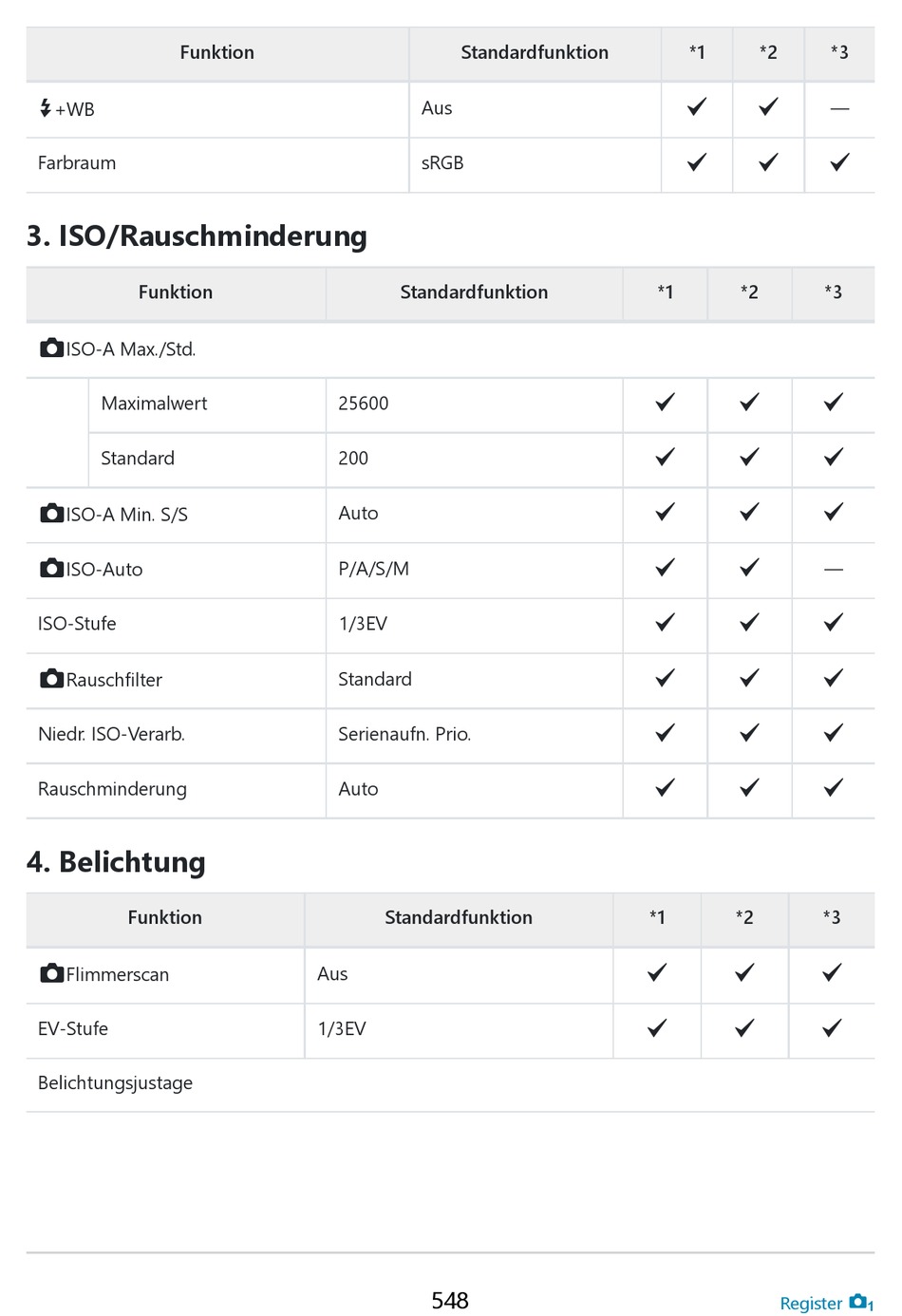Click the Belichtungsjustage row
902x1316 pixels.
[x=450, y=1084]
